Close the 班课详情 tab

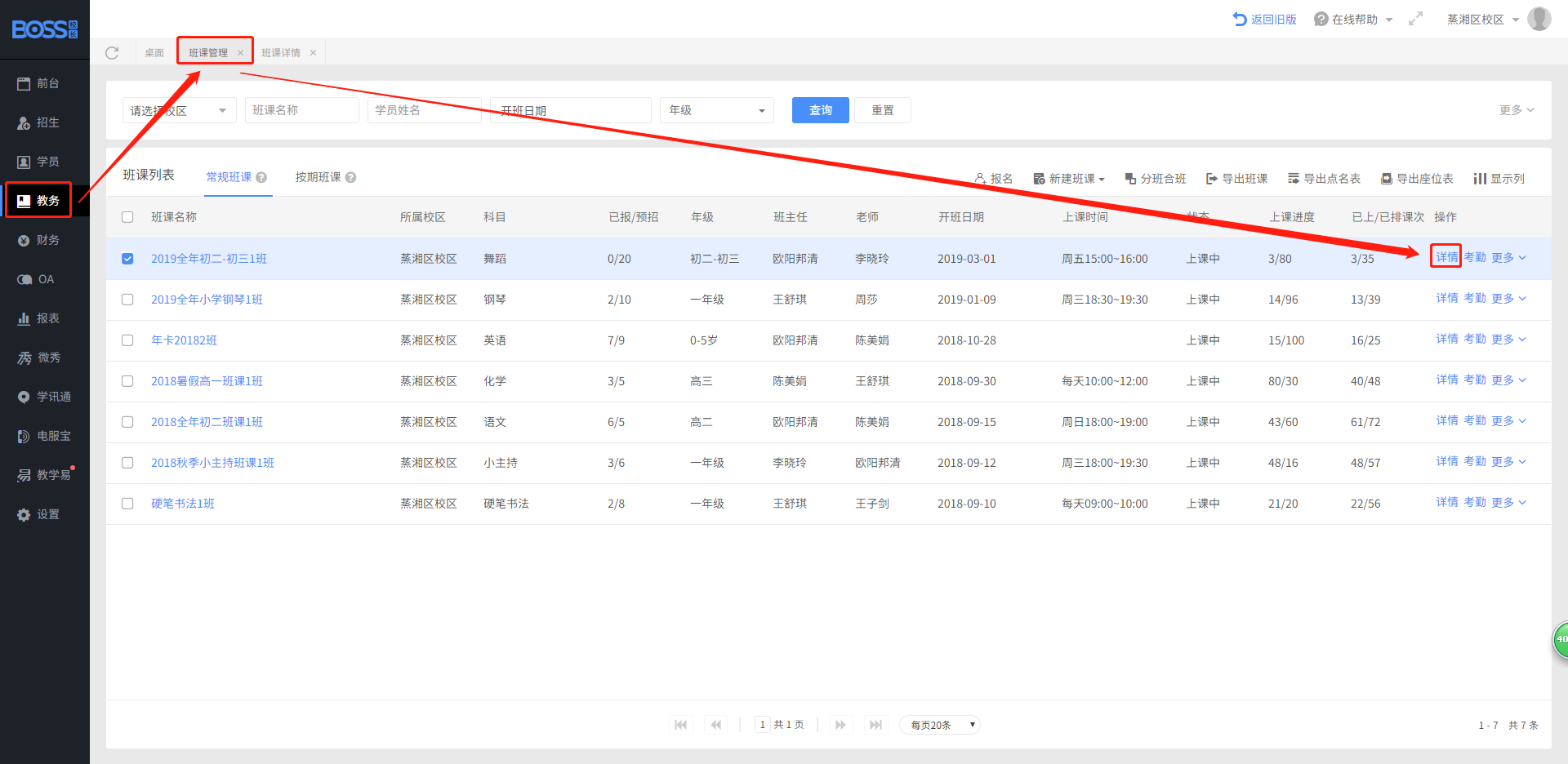tap(313, 52)
